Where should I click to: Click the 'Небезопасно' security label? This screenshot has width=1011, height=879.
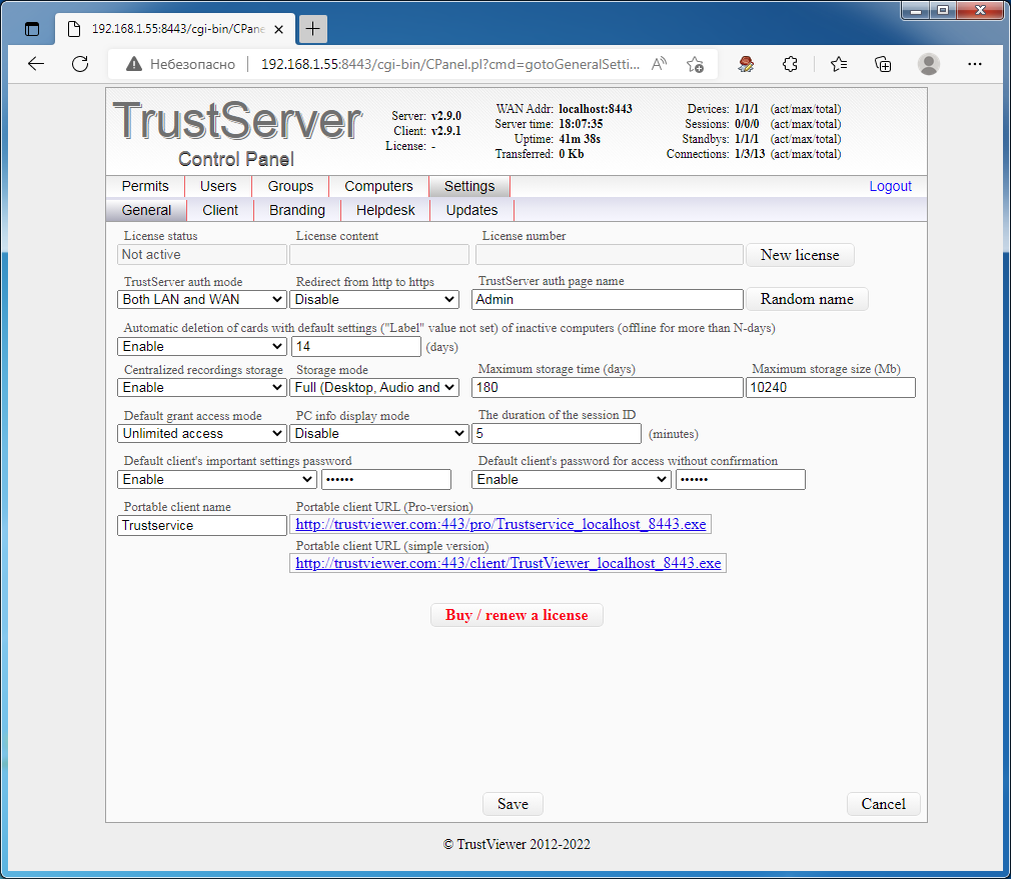point(192,64)
